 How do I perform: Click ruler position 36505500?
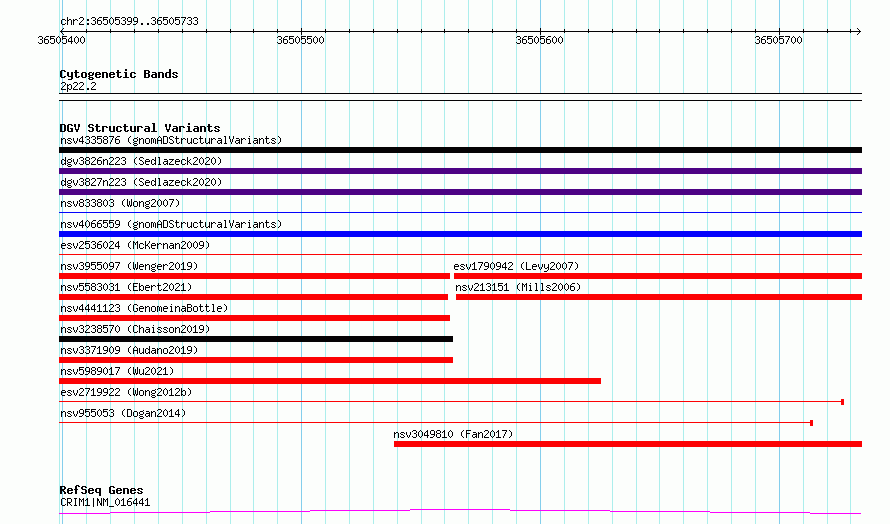pyautogui.click(x=300, y=40)
